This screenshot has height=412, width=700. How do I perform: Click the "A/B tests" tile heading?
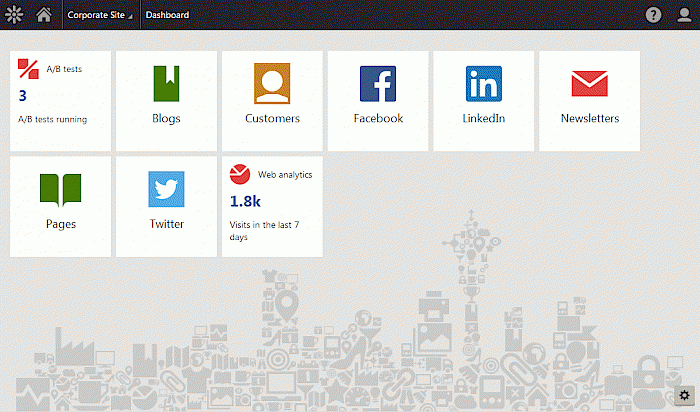(64, 69)
